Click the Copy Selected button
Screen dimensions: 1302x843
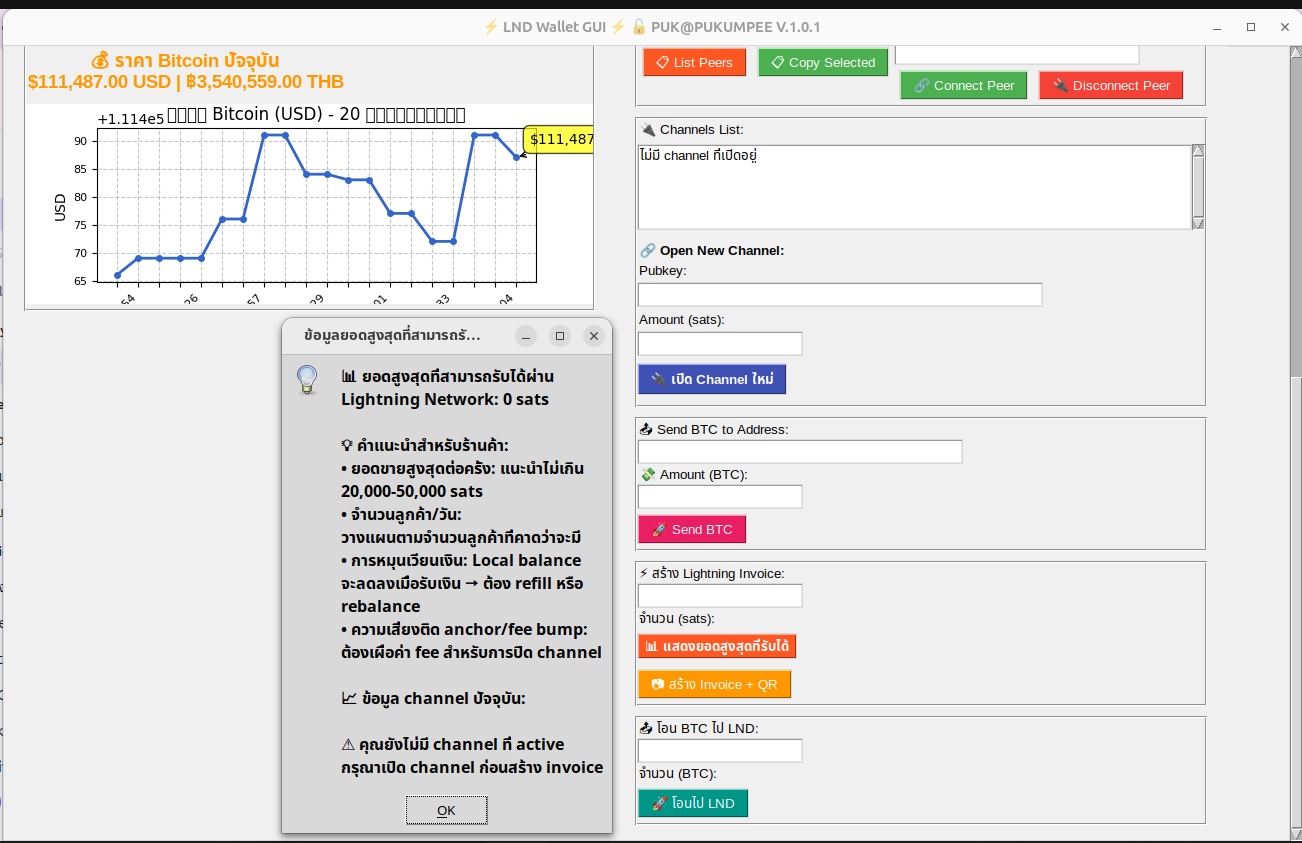point(823,62)
